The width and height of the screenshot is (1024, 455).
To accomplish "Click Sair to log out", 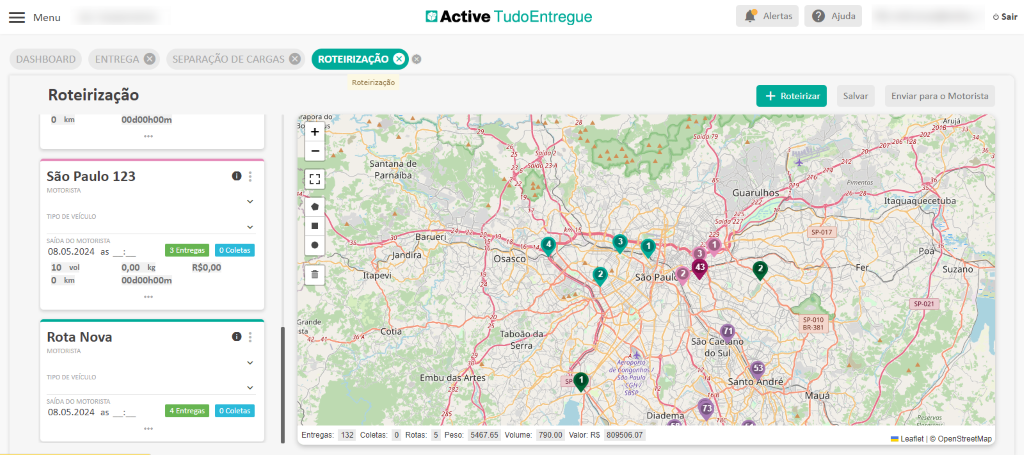I will 1004,17.
